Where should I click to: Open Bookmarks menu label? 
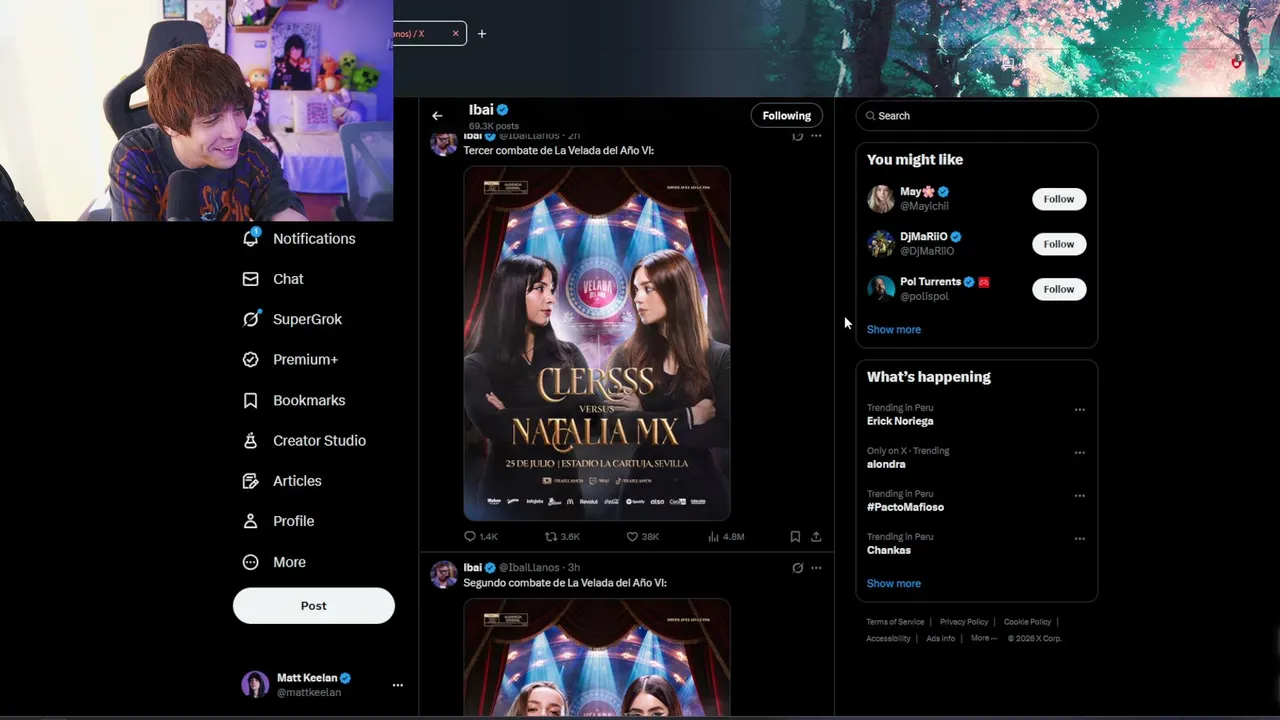click(309, 400)
